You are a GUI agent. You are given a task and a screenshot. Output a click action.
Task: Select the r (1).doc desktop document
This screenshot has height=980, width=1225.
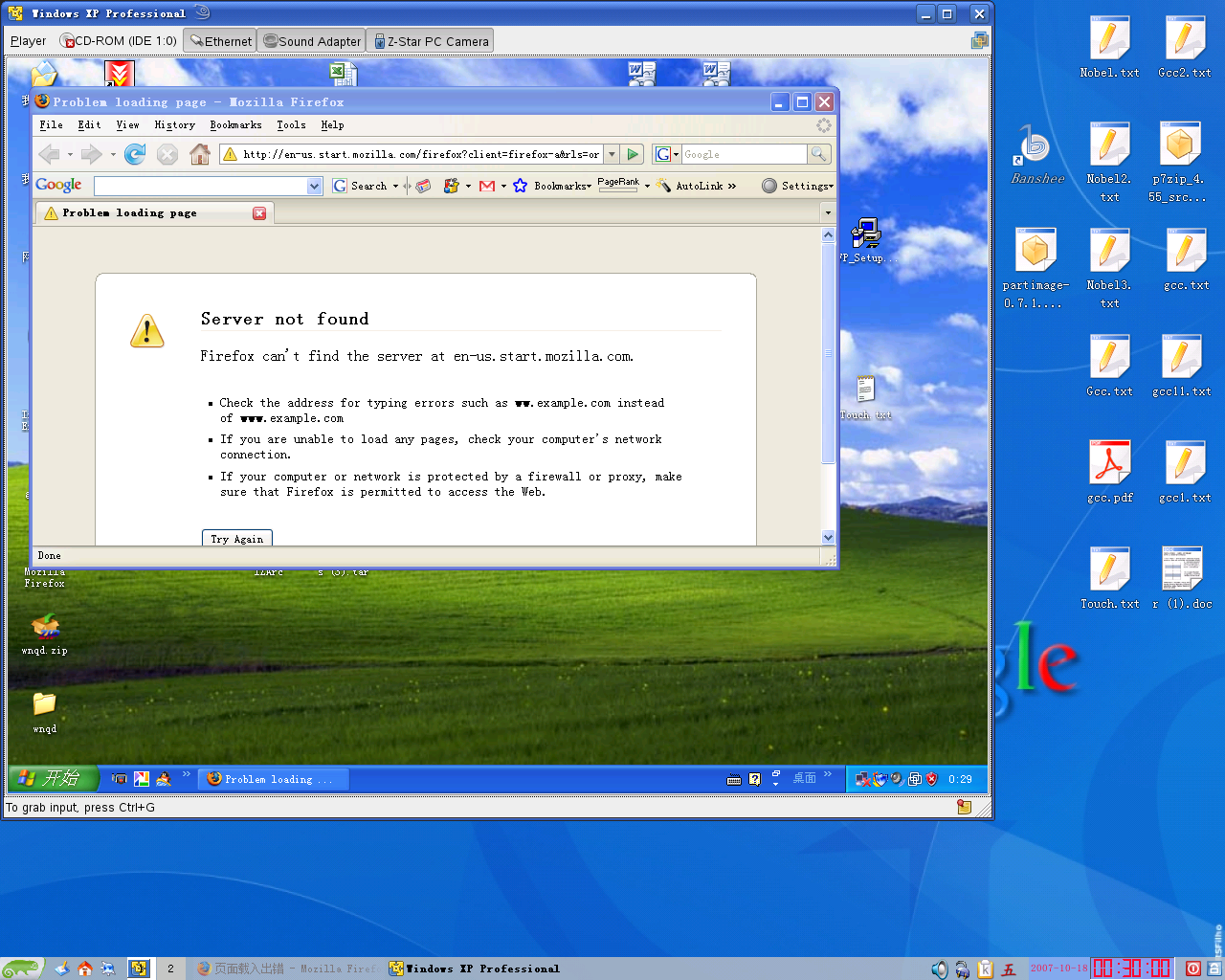point(1182,578)
